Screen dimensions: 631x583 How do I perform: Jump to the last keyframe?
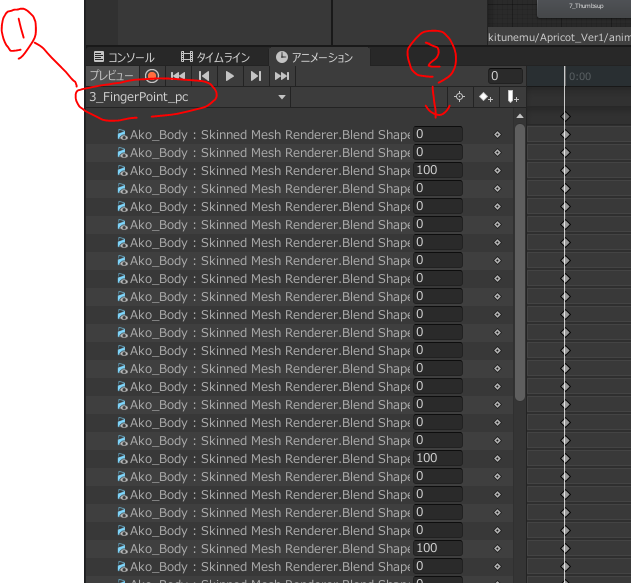point(282,76)
